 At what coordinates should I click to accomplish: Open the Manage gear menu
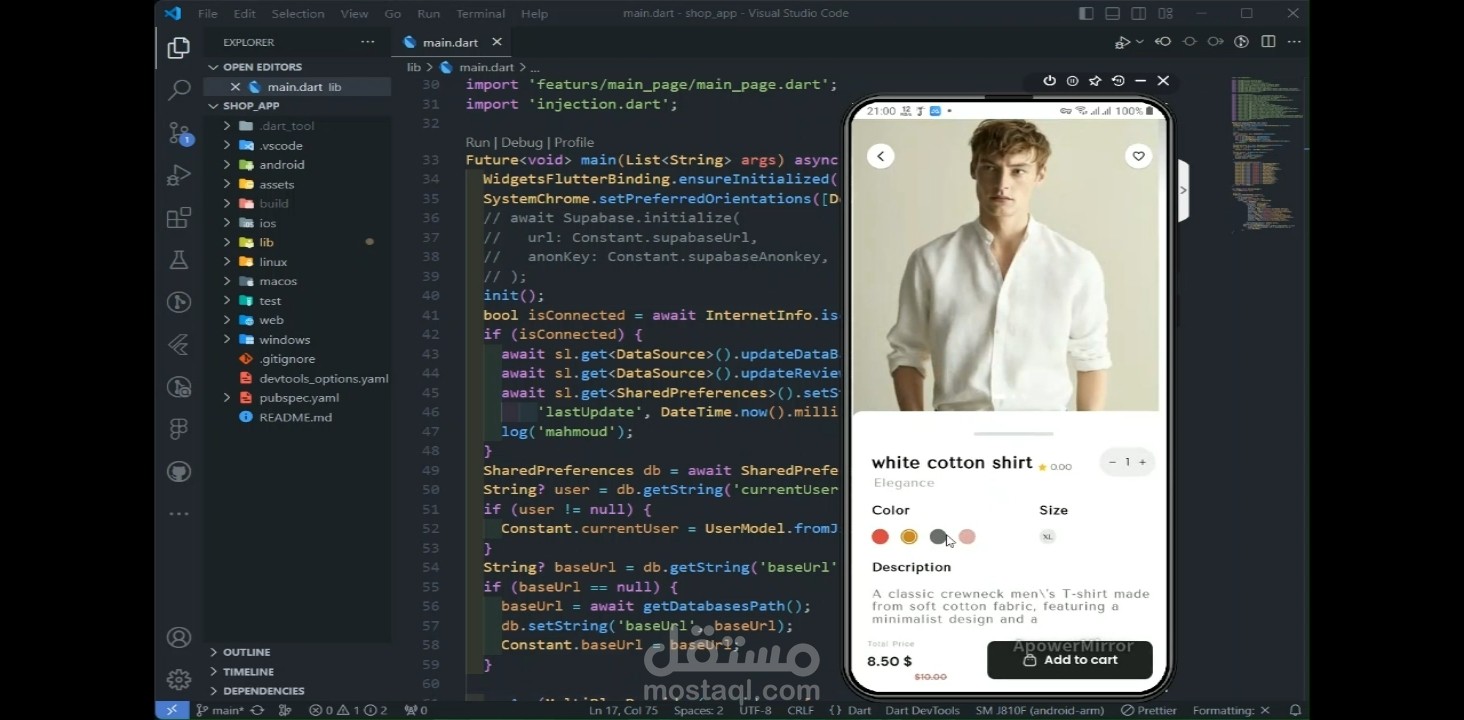pyautogui.click(x=179, y=680)
